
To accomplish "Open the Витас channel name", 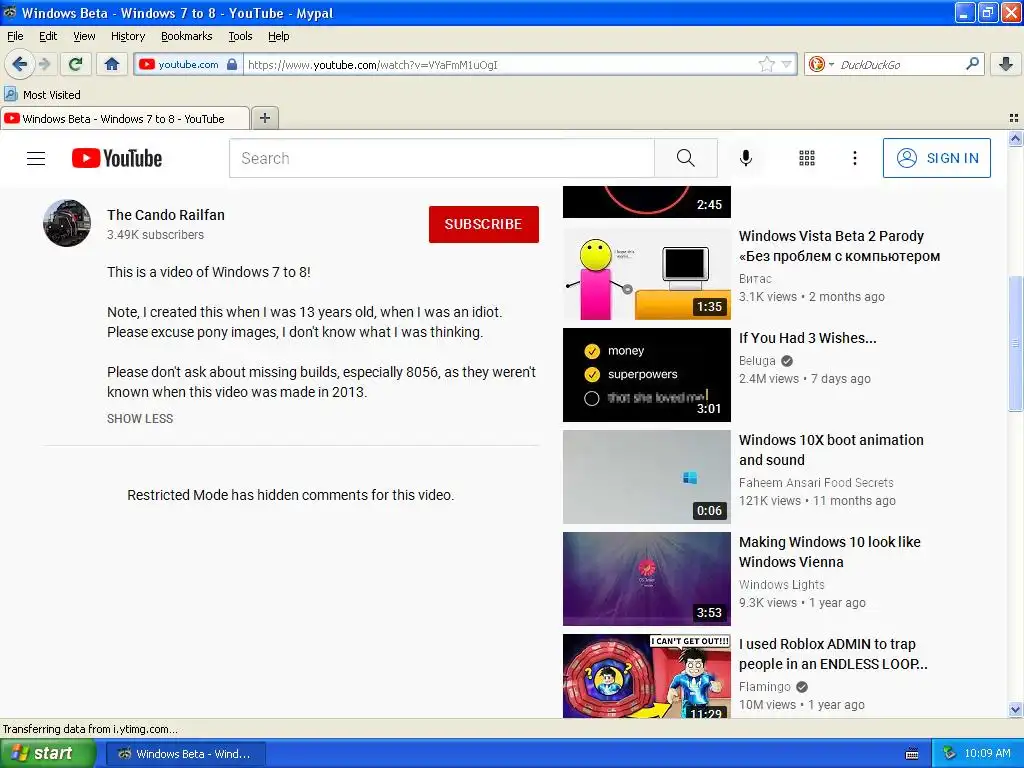I will 755,279.
